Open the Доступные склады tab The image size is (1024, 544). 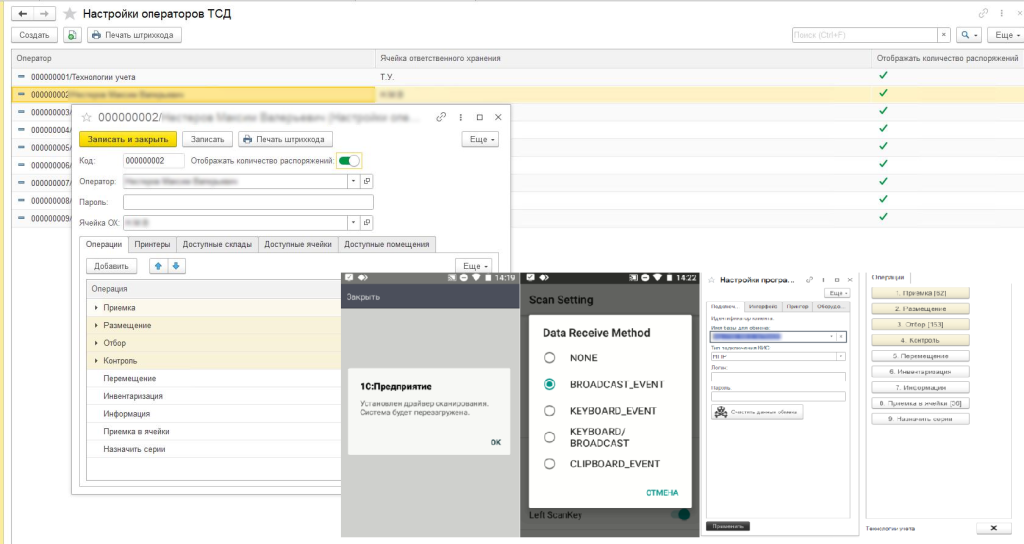pos(217,244)
